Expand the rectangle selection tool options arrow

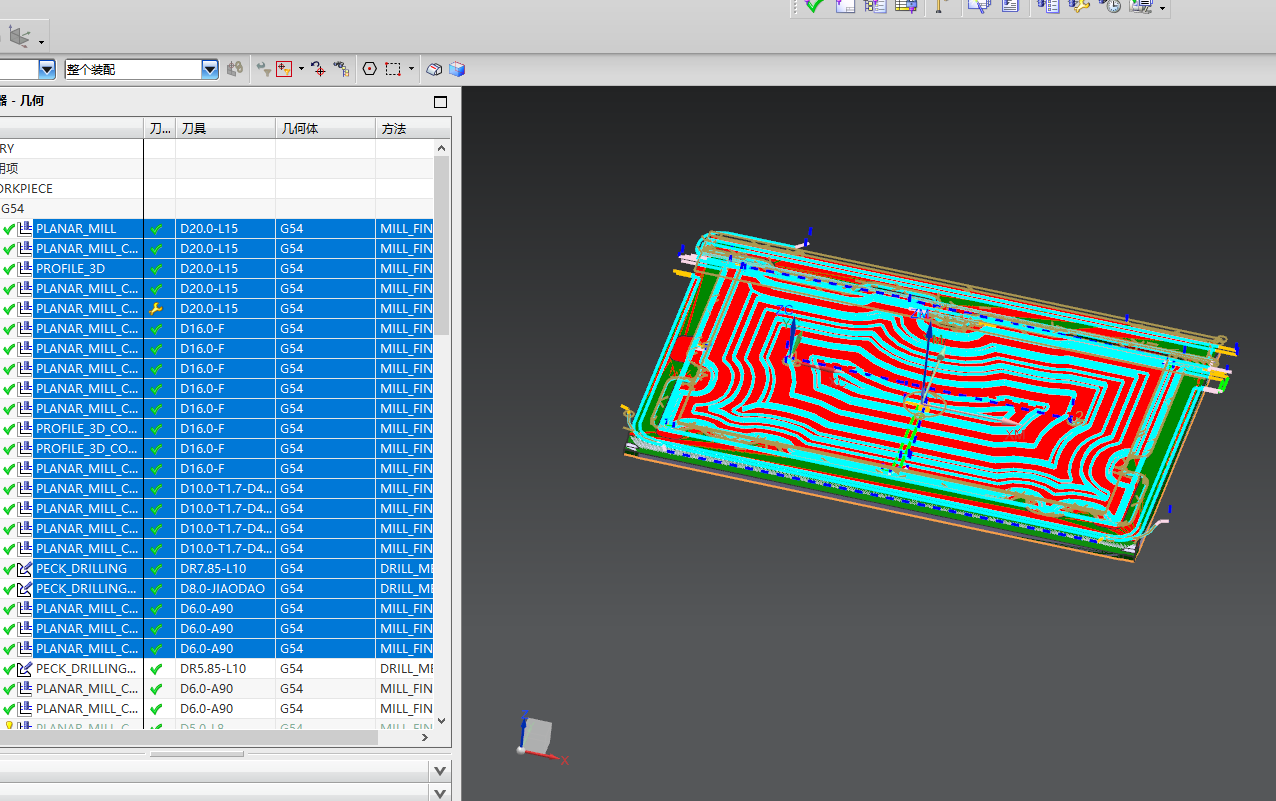point(411,69)
